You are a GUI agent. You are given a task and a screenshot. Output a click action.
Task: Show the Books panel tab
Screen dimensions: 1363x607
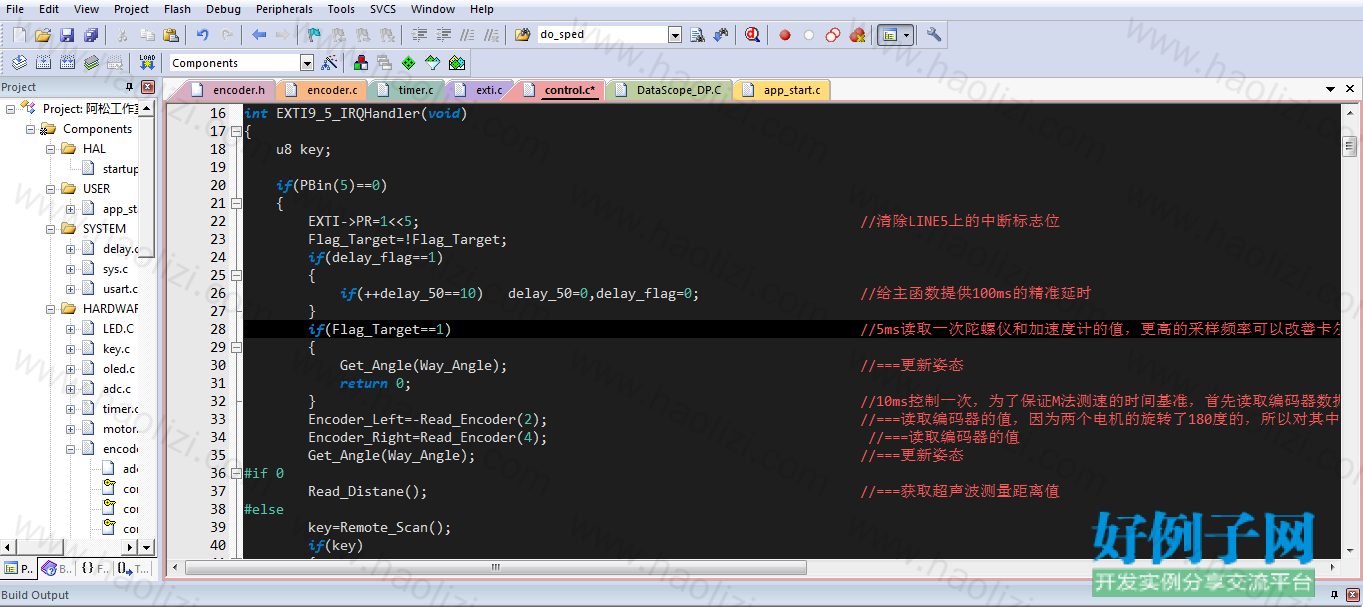(x=56, y=568)
